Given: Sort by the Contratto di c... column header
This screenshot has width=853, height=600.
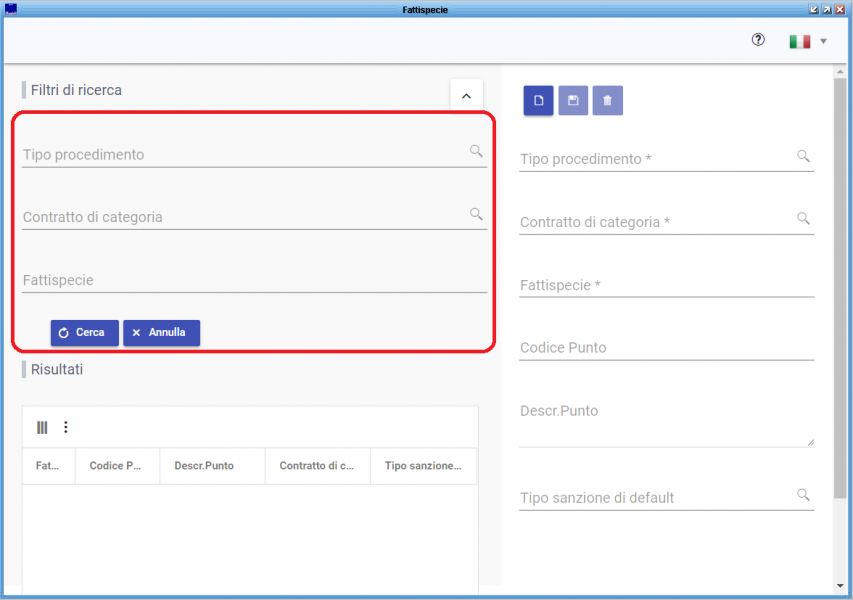Looking at the screenshot, I should pos(317,466).
